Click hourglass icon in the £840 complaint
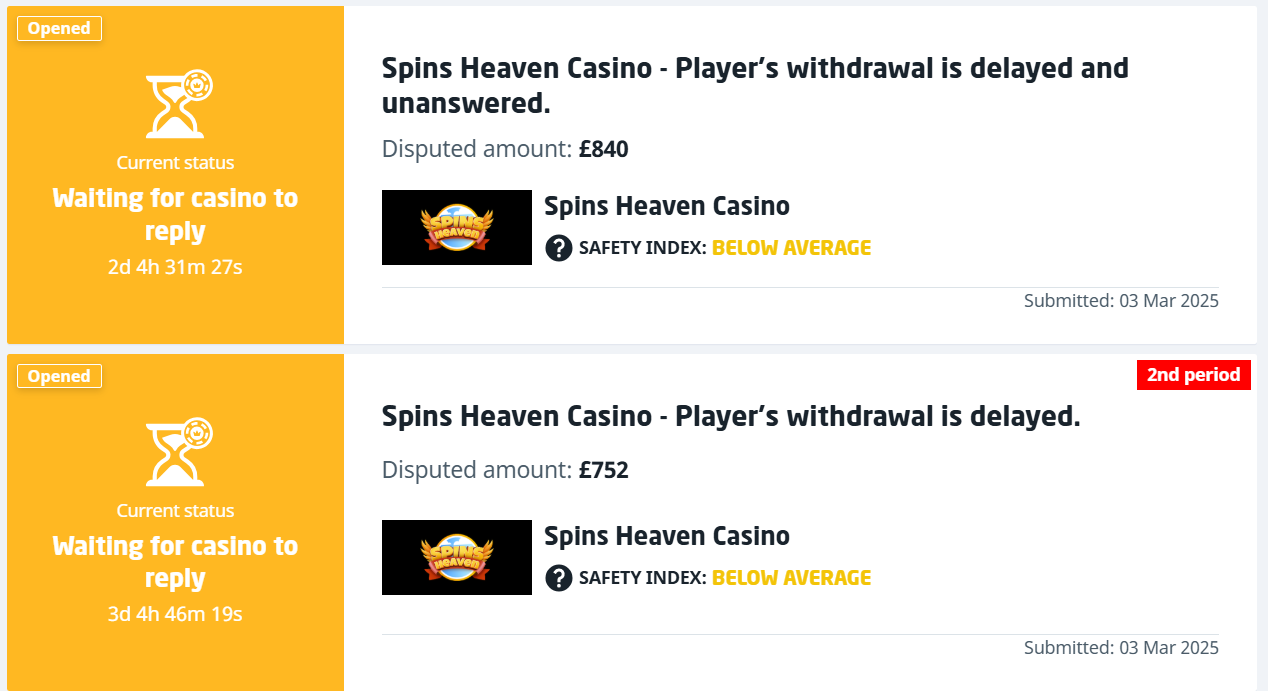 [x=178, y=104]
